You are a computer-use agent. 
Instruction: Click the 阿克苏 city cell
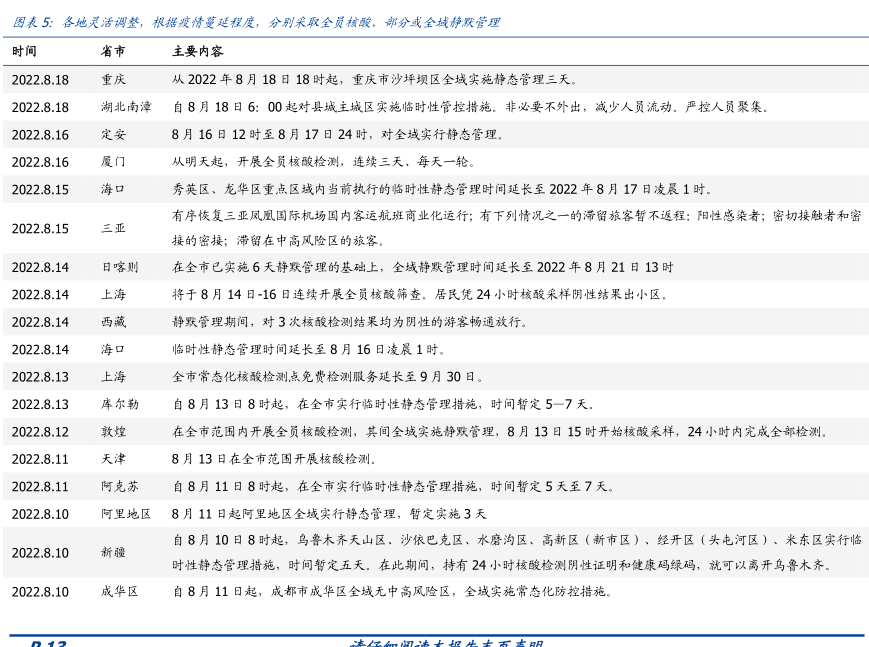tap(119, 487)
